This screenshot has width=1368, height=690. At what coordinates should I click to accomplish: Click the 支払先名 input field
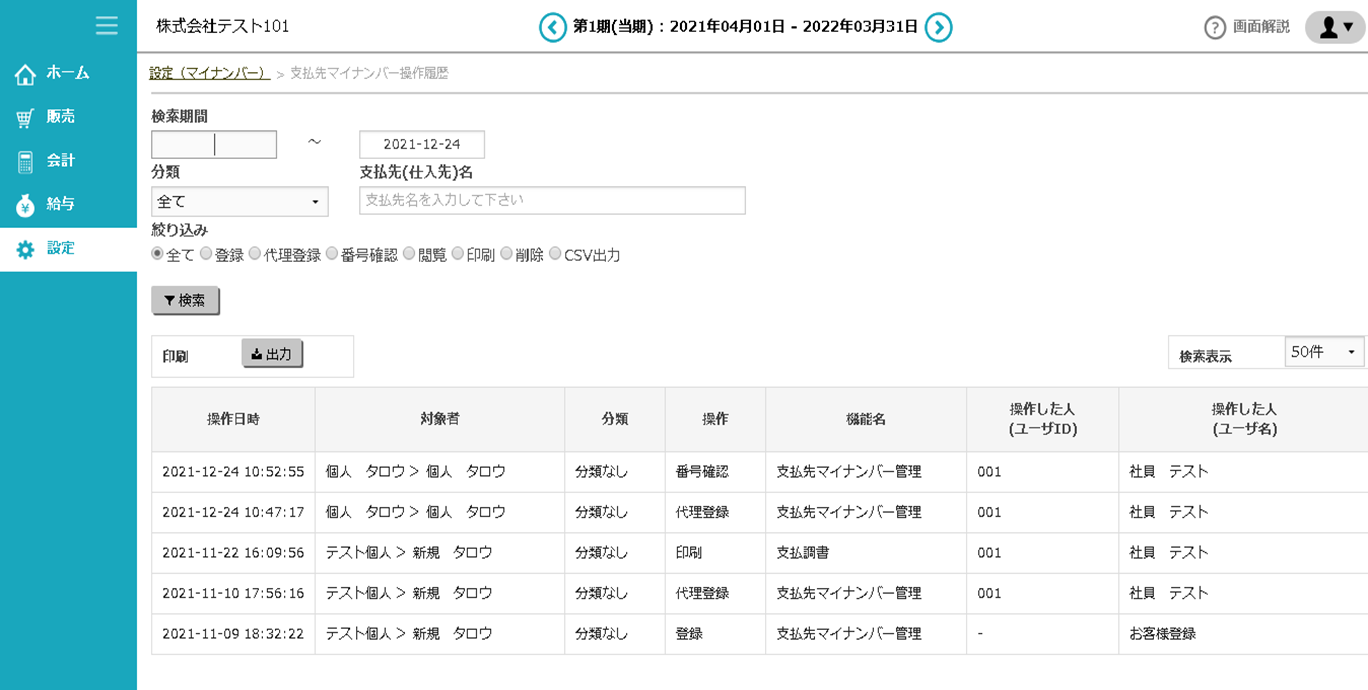[x=551, y=200]
